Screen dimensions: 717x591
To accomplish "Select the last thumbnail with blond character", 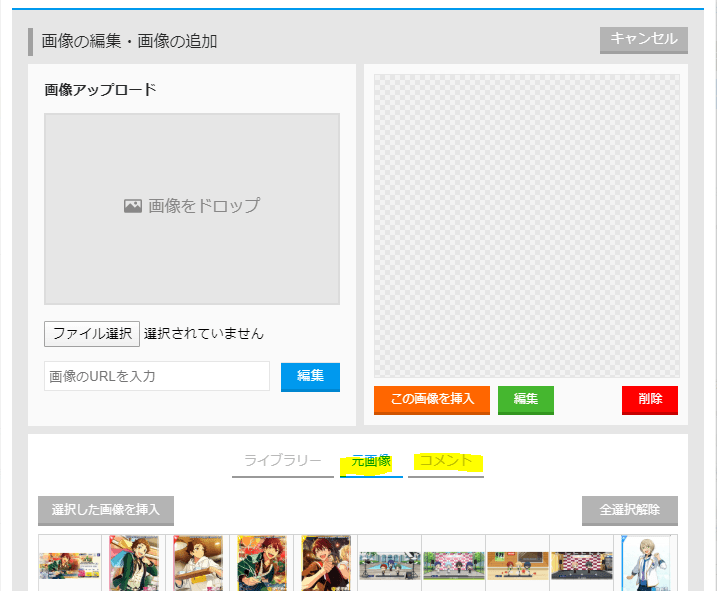I will coord(645,565).
